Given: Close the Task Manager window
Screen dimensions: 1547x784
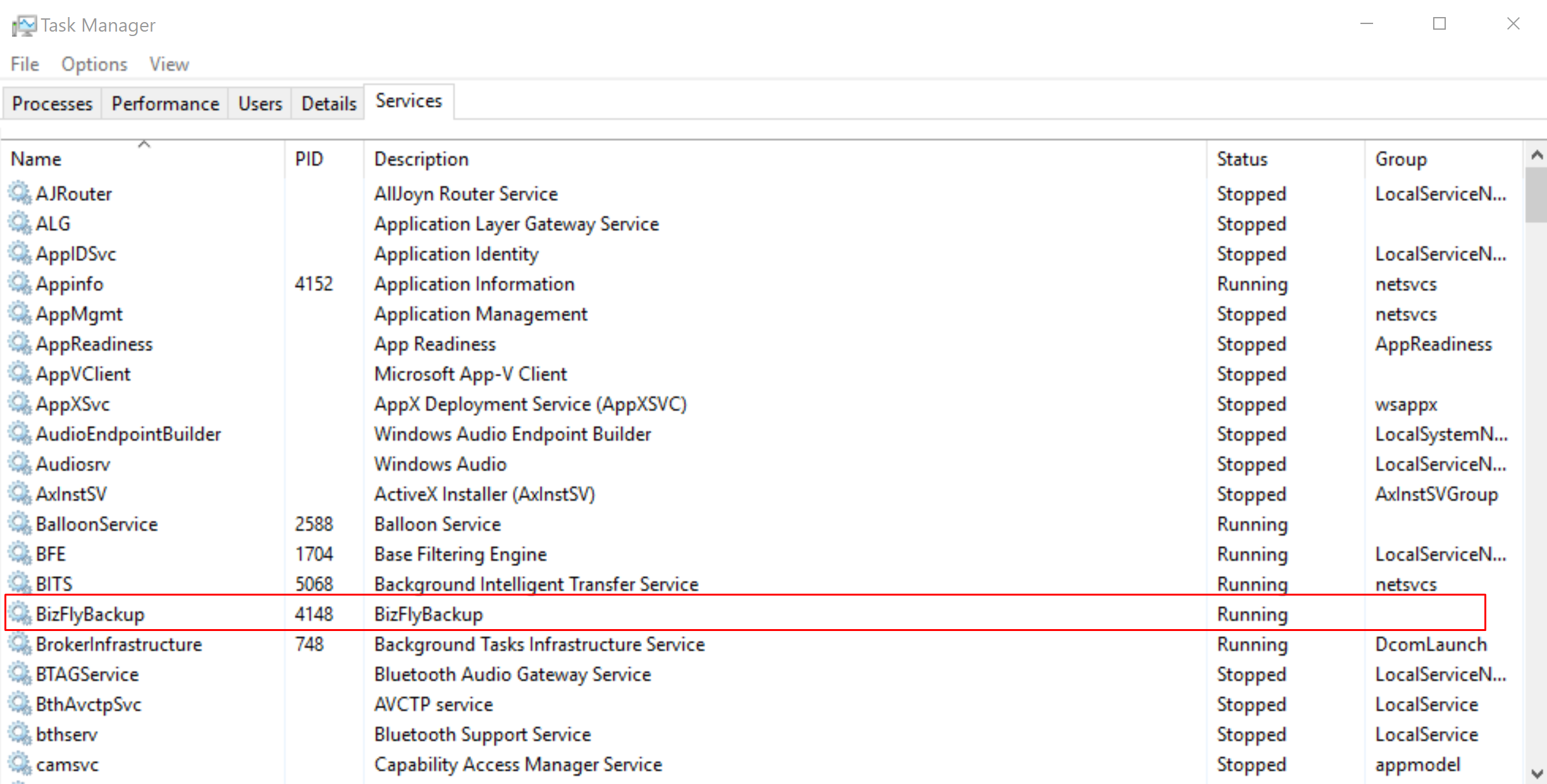Looking at the screenshot, I should click(1513, 24).
